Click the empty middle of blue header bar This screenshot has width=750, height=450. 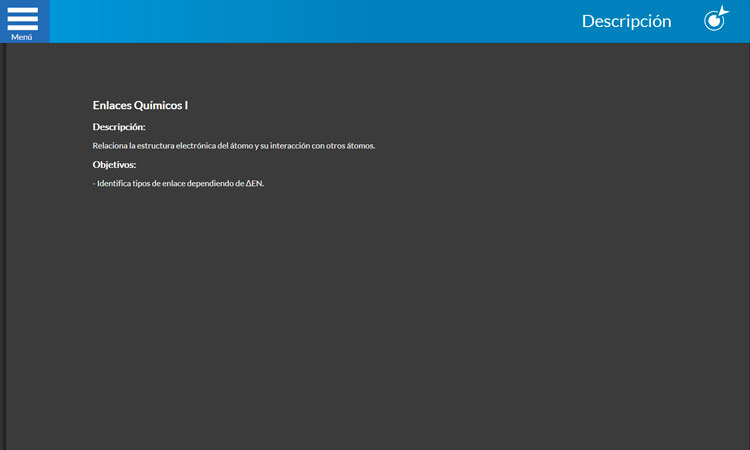click(300, 21)
